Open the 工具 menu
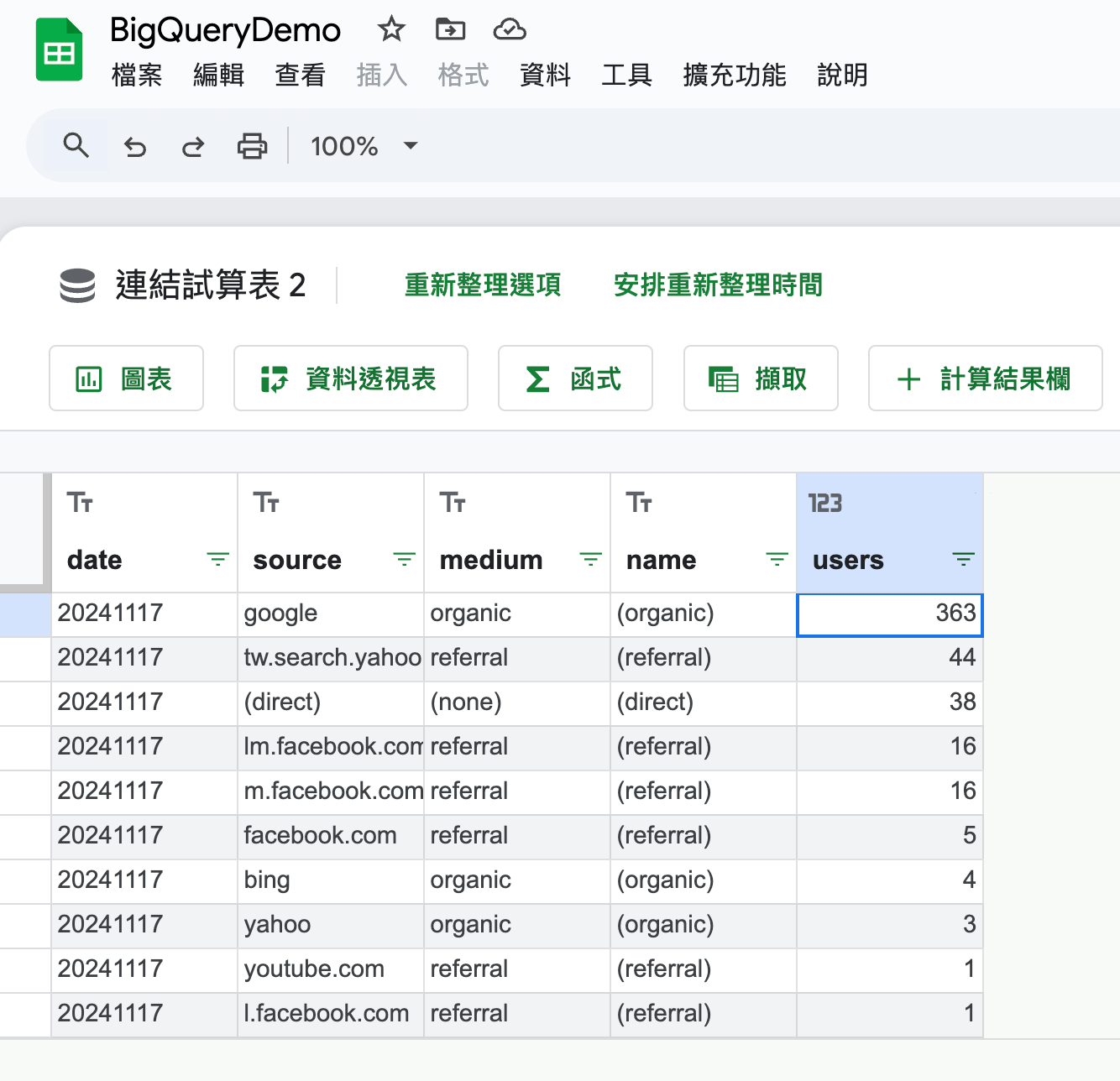The height and width of the screenshot is (1081, 1120). click(626, 76)
